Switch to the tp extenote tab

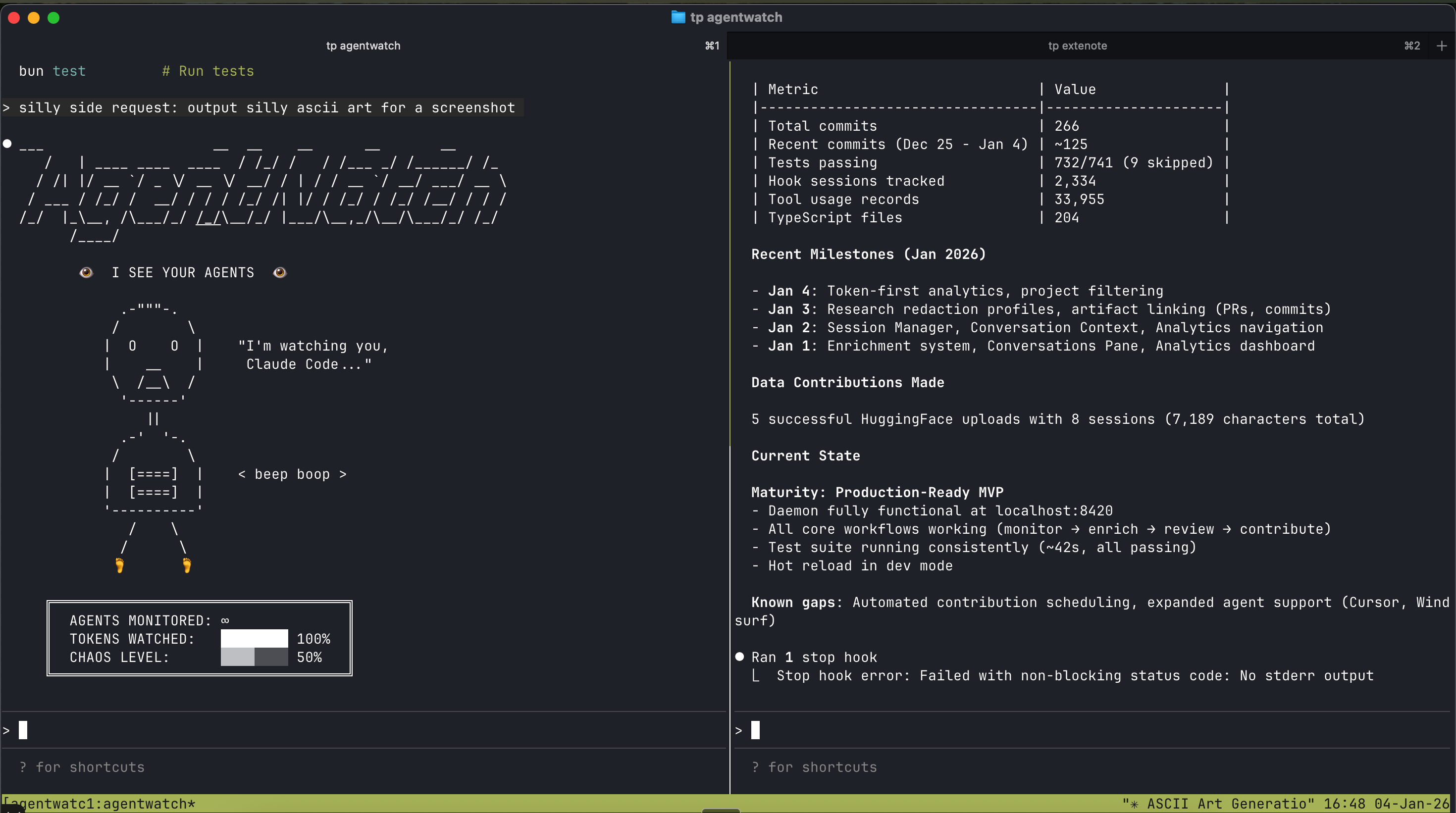(x=1077, y=46)
